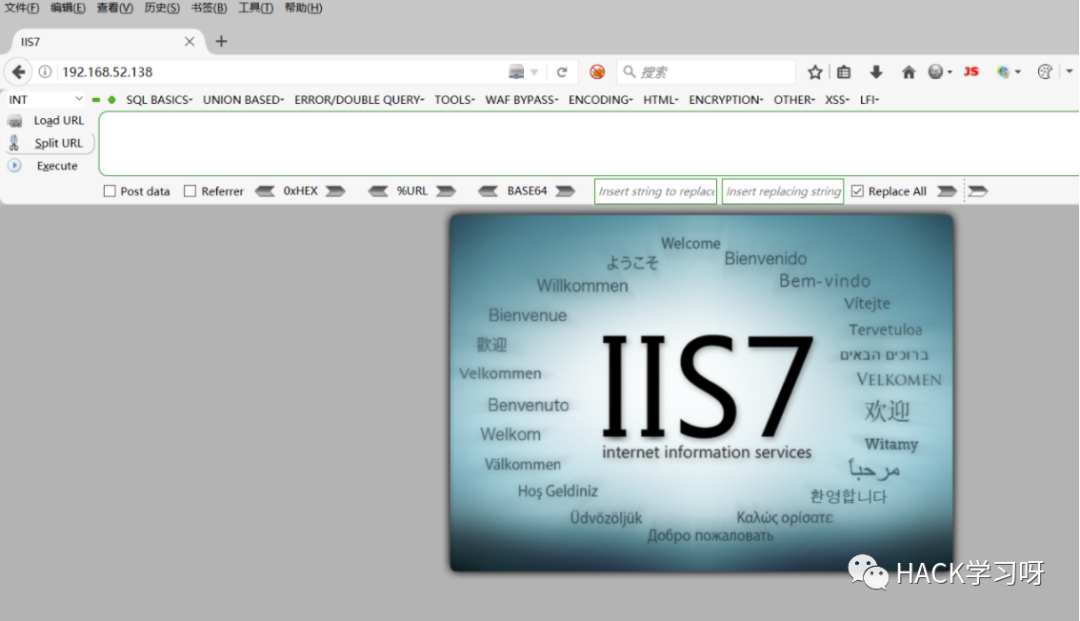
Task: Open the toolbar overflow arrow at far right
Action: click(1069, 72)
